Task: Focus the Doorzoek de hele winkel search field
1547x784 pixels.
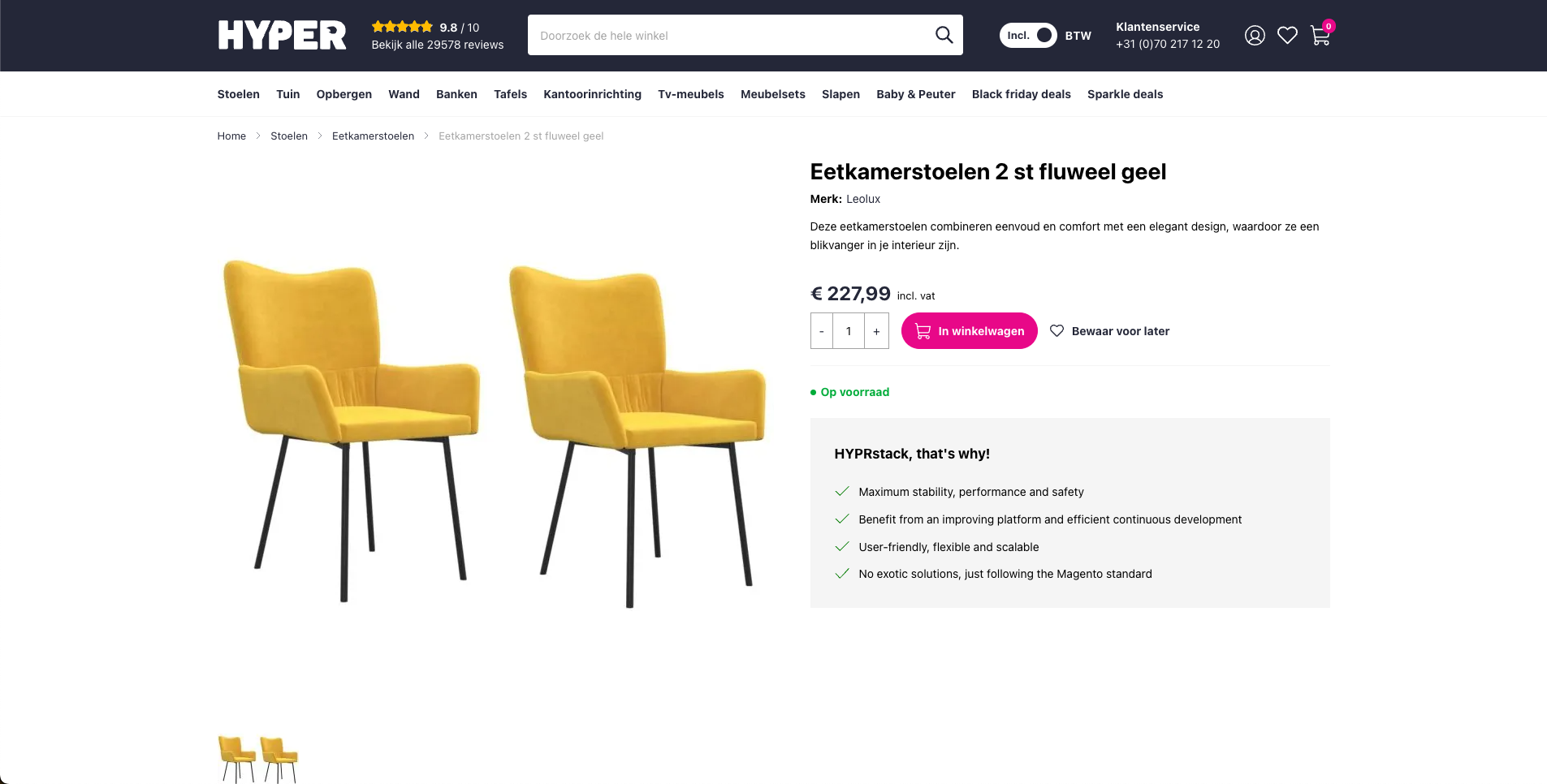Action: click(731, 36)
